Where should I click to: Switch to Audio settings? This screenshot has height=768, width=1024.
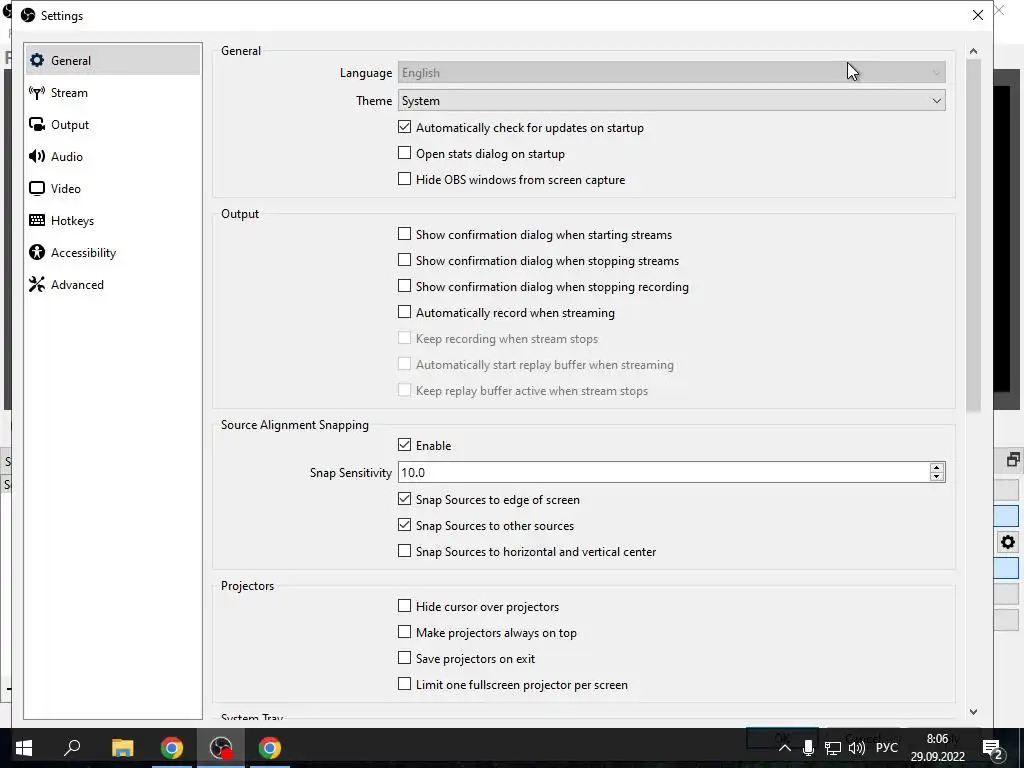(113, 156)
